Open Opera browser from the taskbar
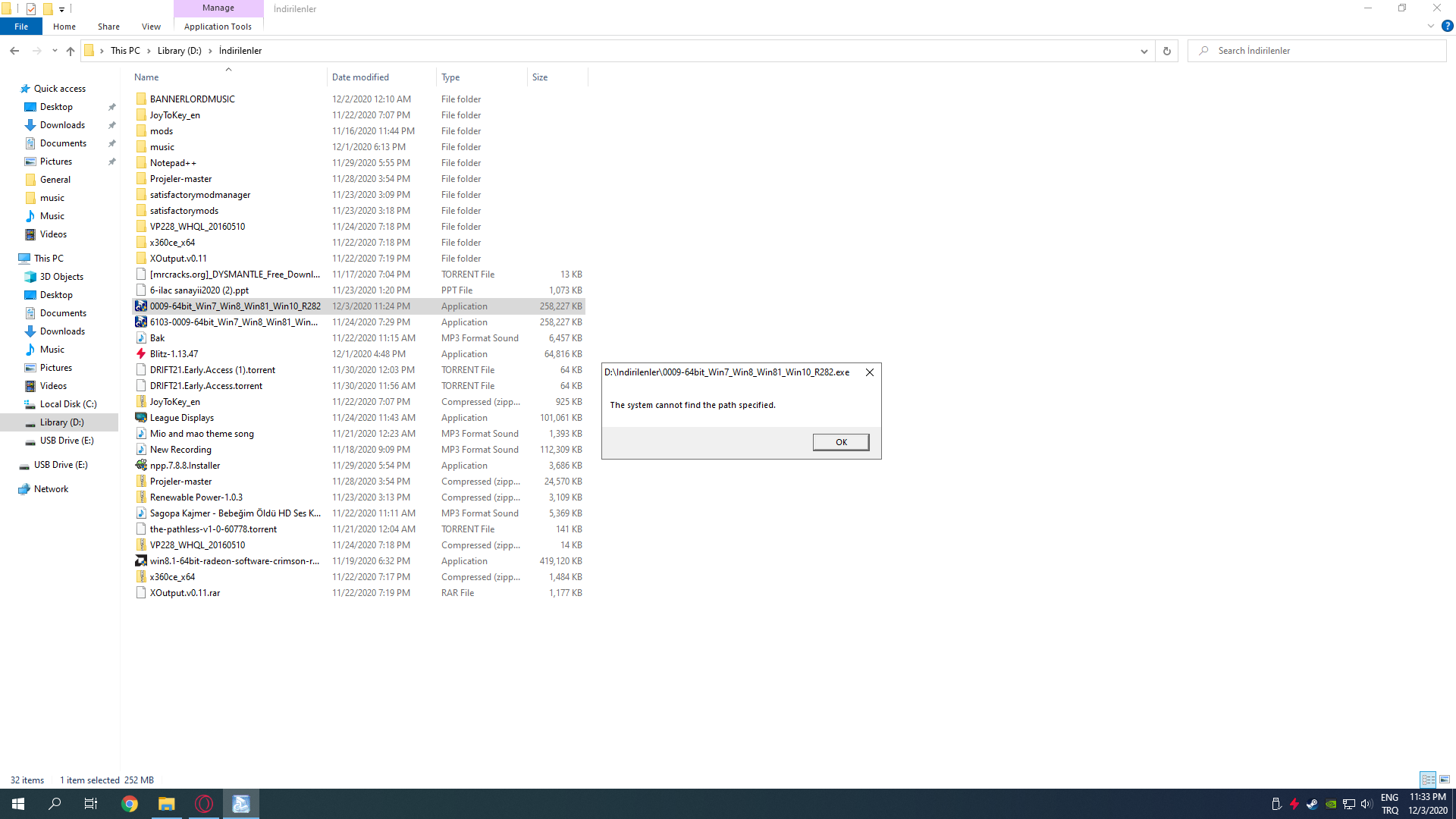The height and width of the screenshot is (819, 1456). pyautogui.click(x=204, y=804)
